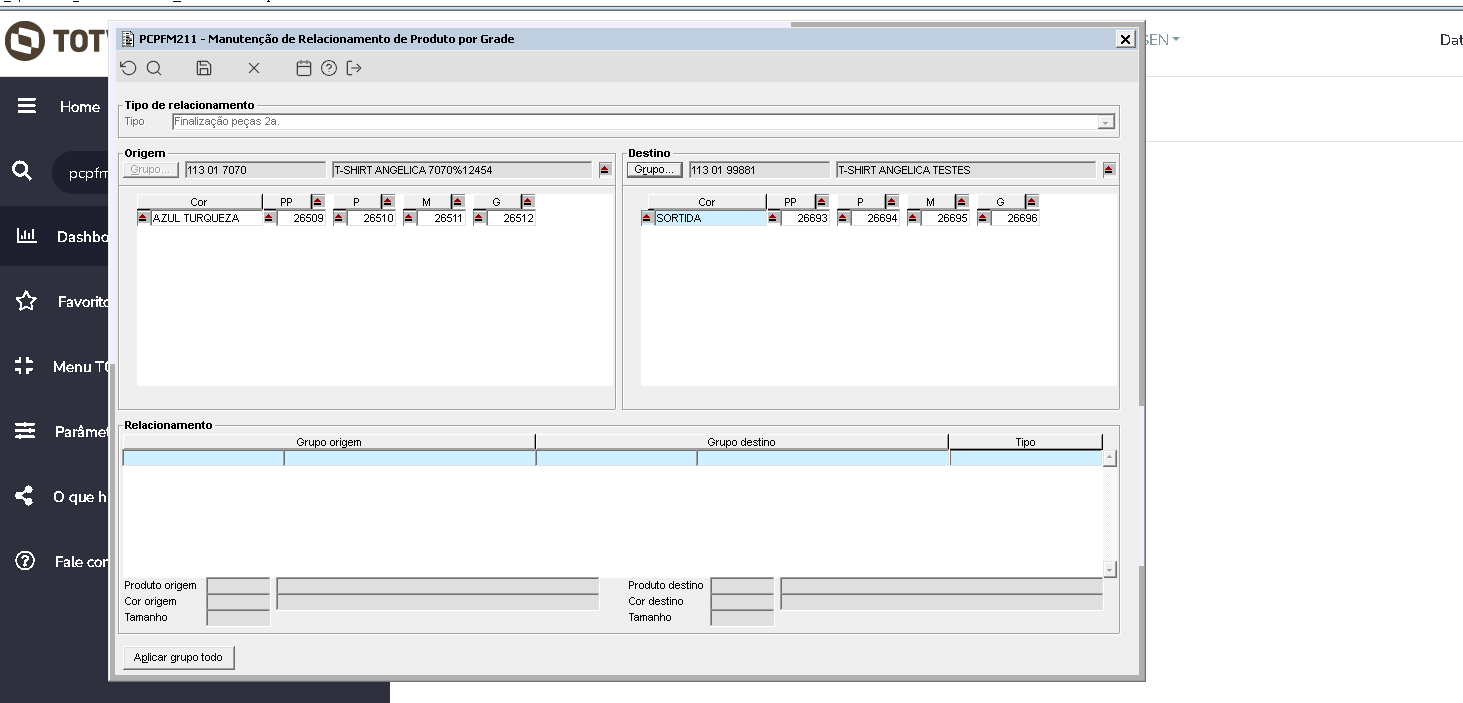Click the Destino value 26696 cell
This screenshot has width=1463, height=703.
[x=1015, y=218]
